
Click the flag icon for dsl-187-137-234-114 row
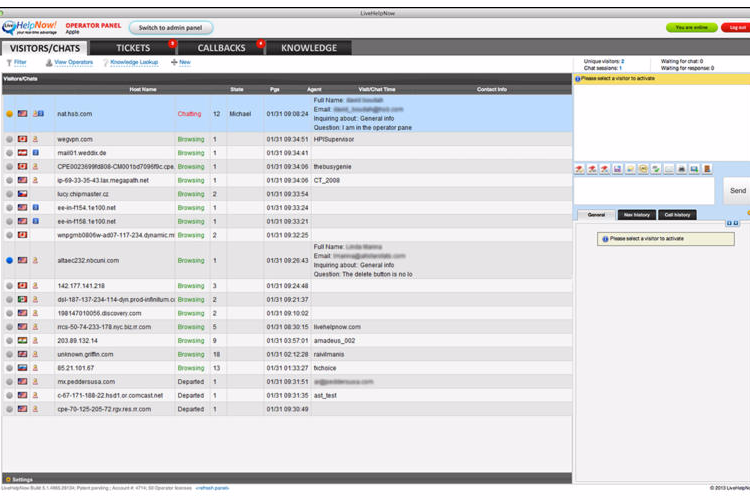pos(22,299)
